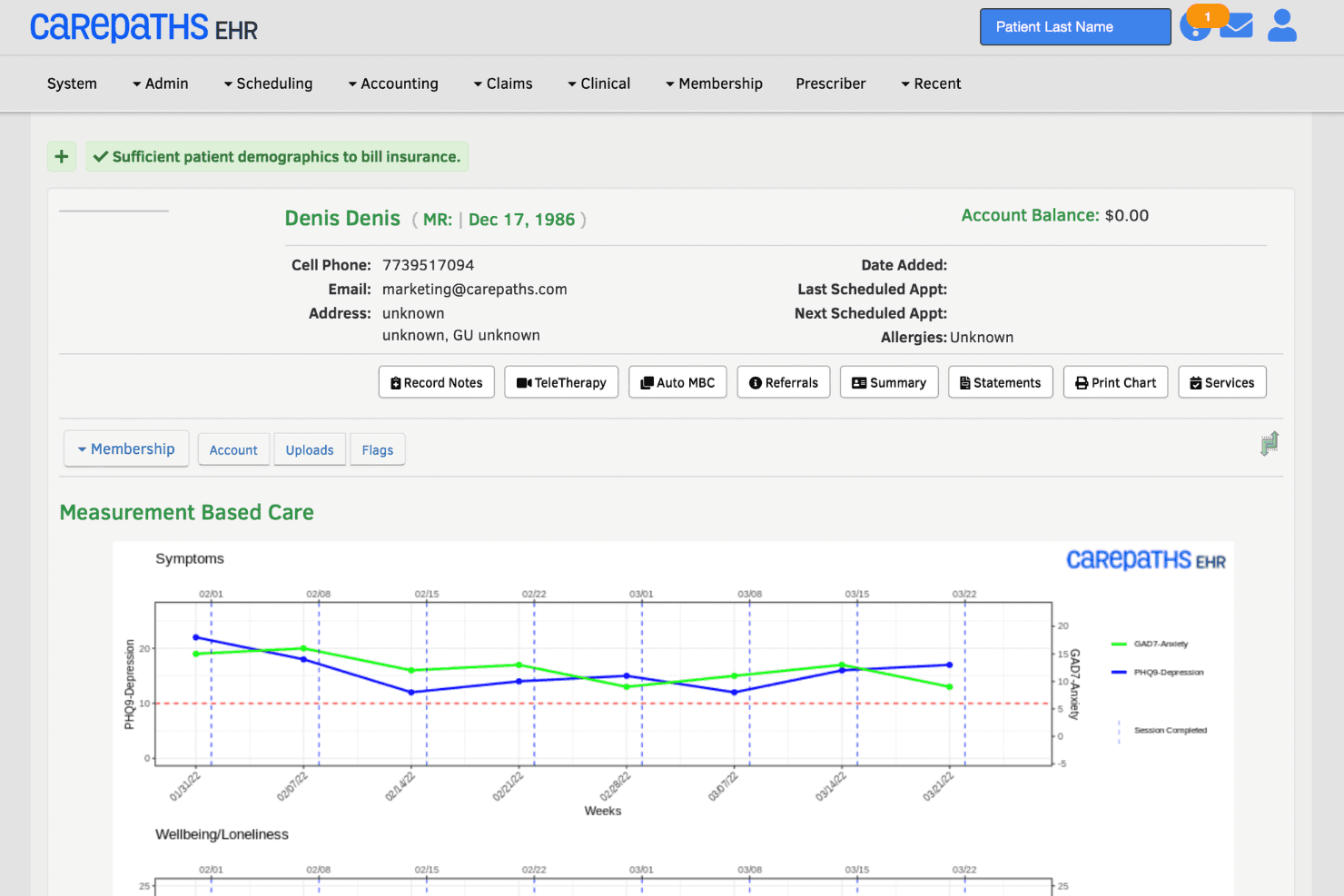Switch to the Flags tab

tap(378, 449)
